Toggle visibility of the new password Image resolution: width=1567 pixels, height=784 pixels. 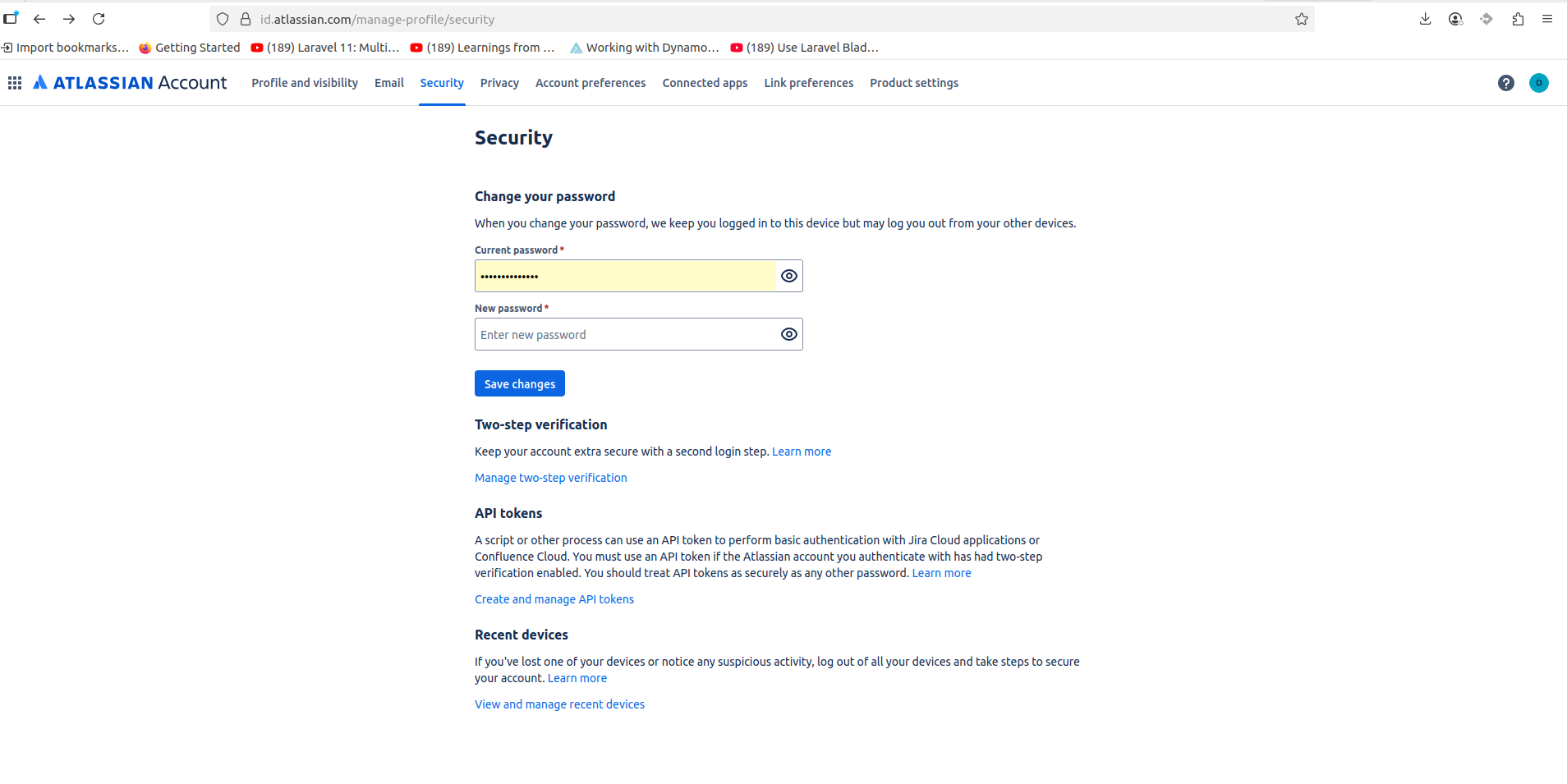click(788, 334)
